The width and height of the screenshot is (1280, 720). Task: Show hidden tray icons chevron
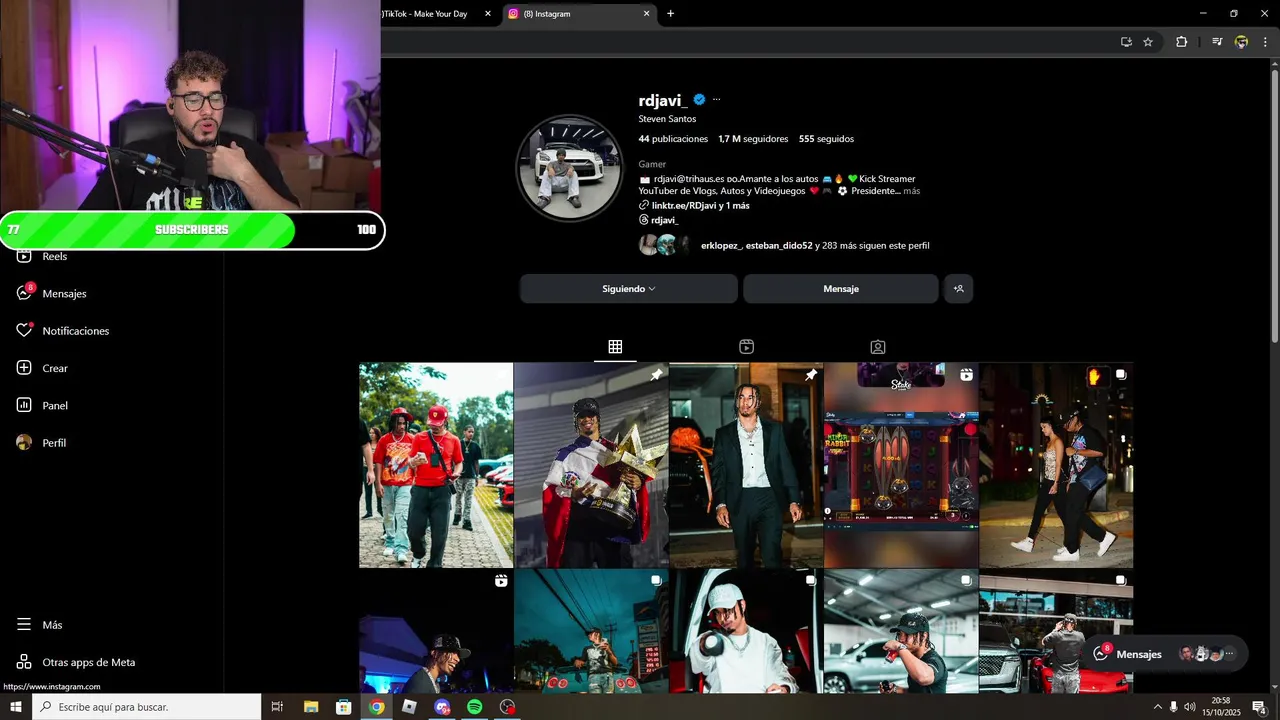point(1158,707)
